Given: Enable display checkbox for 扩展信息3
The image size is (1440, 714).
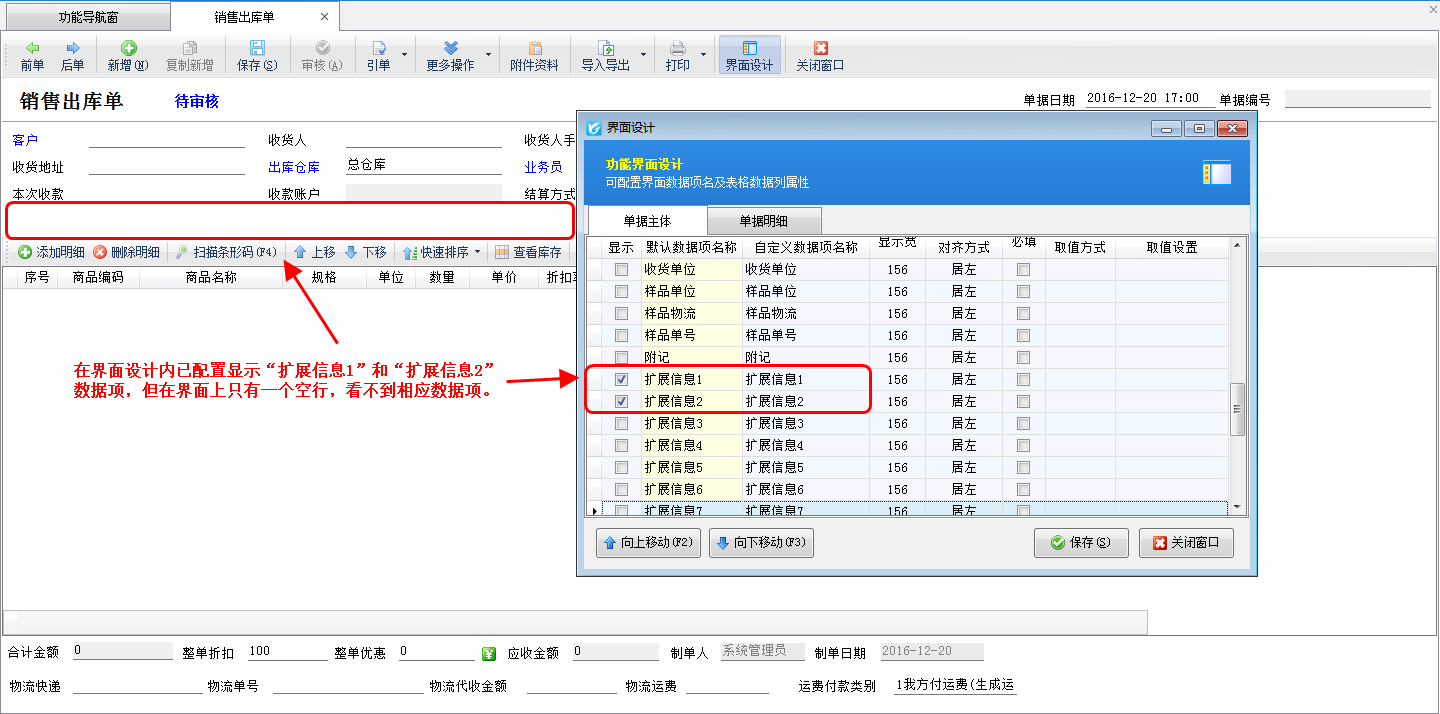Looking at the screenshot, I should click(622, 424).
